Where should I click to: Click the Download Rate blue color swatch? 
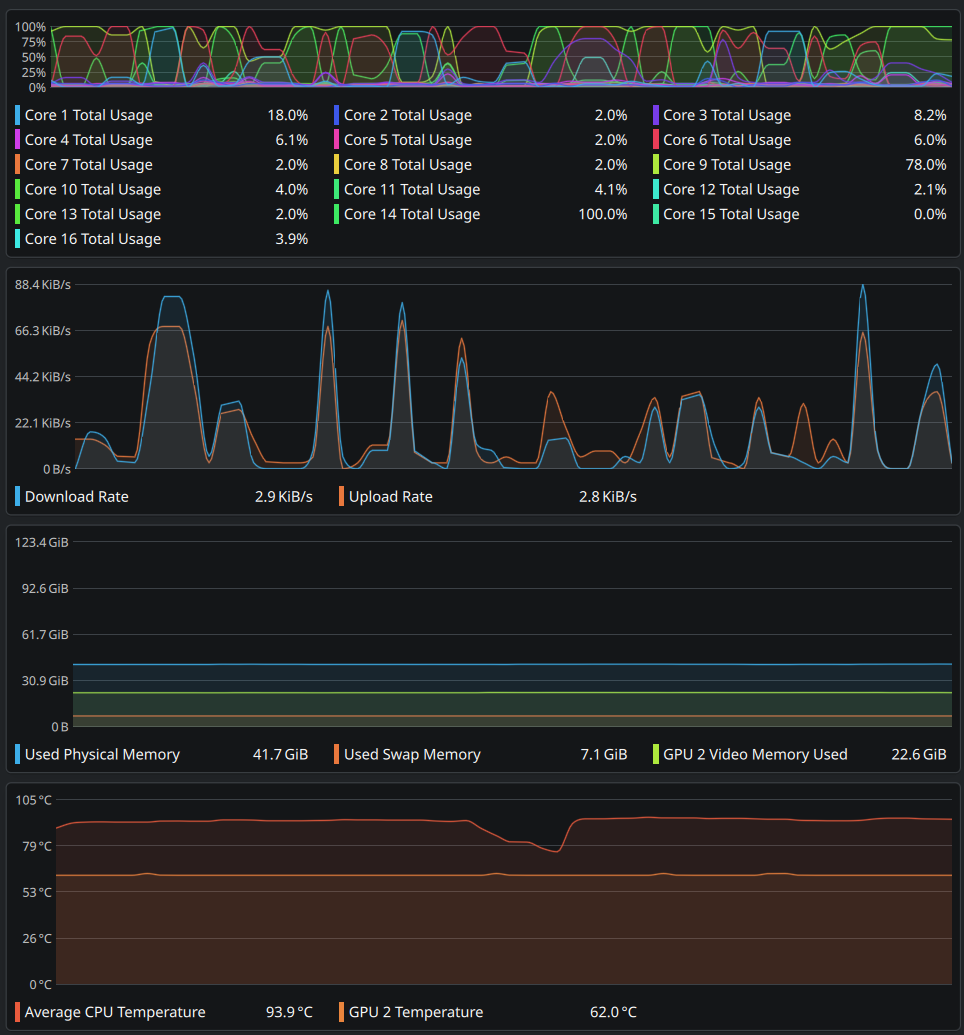pyautogui.click(x=17, y=496)
